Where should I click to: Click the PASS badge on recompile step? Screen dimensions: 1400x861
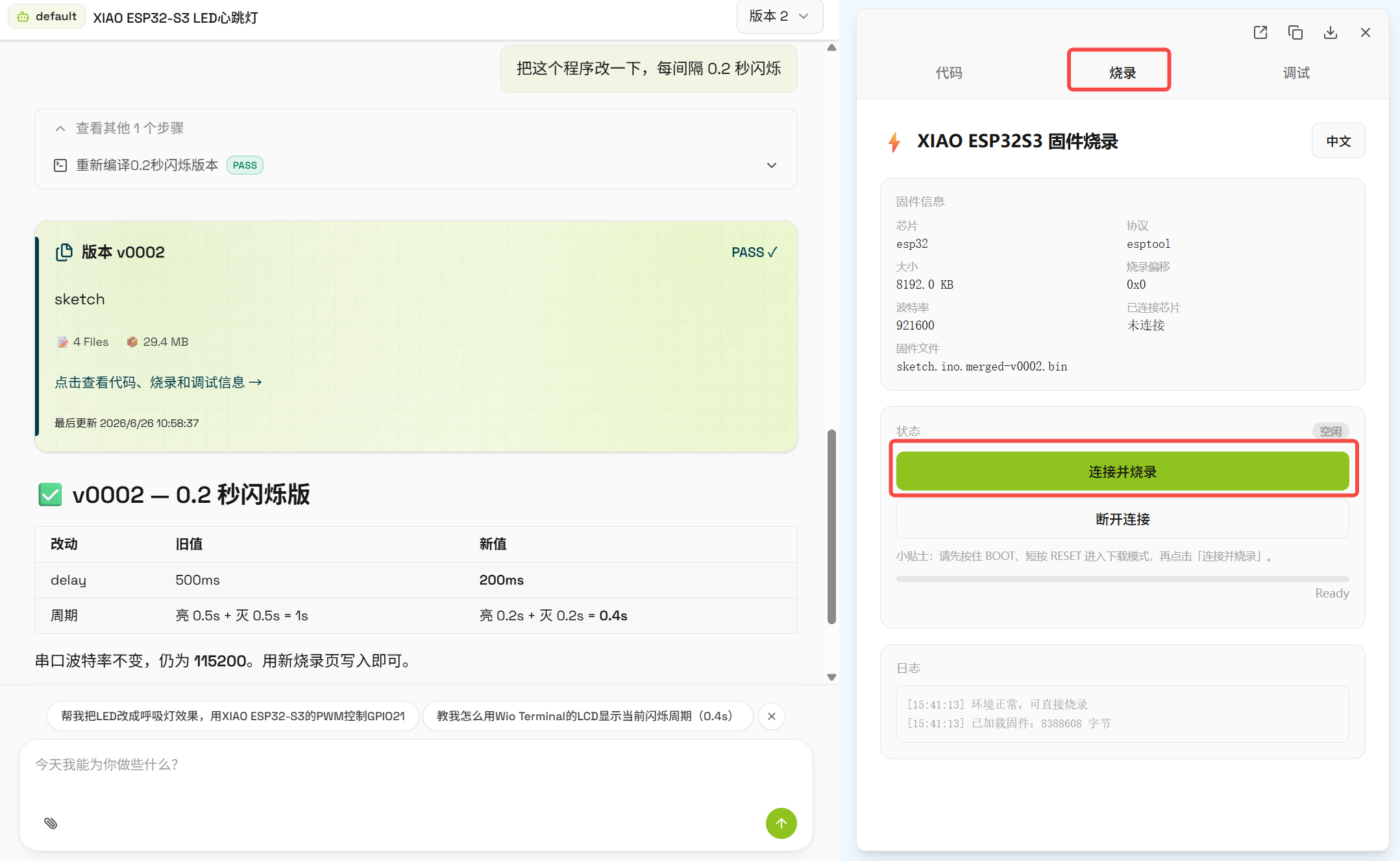[x=245, y=165]
